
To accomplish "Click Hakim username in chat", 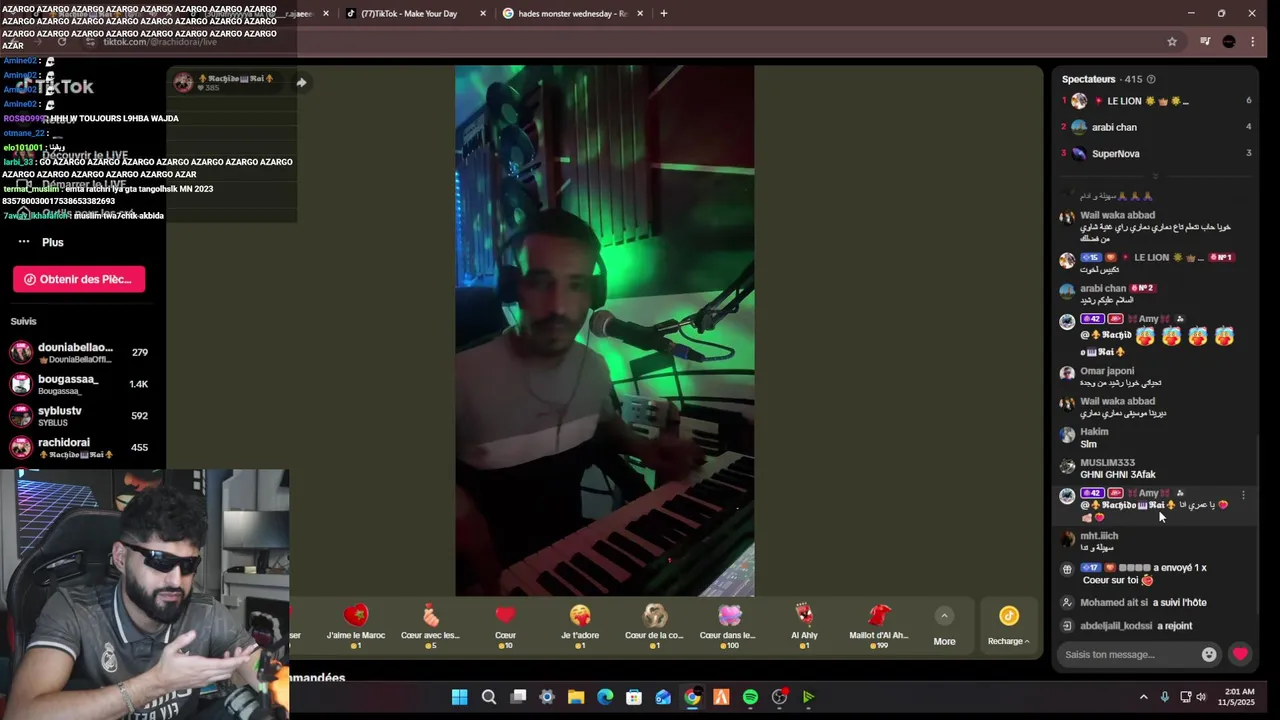I will coord(1094,432).
